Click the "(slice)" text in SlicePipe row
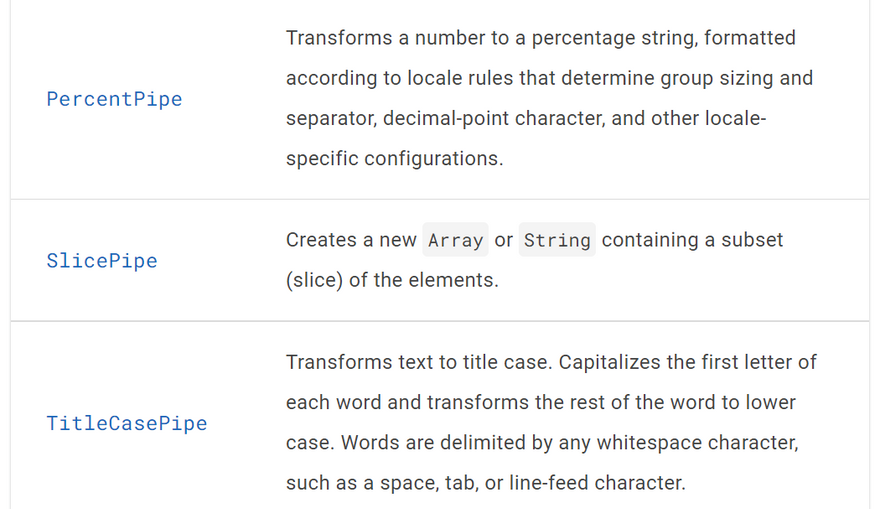880x509 pixels. [x=314, y=280]
